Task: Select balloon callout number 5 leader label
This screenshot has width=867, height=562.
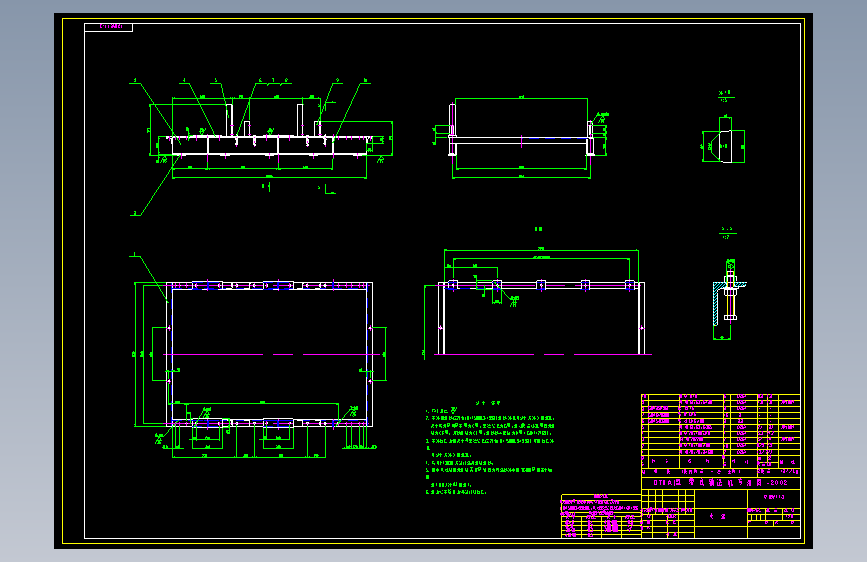Action: tap(216, 81)
